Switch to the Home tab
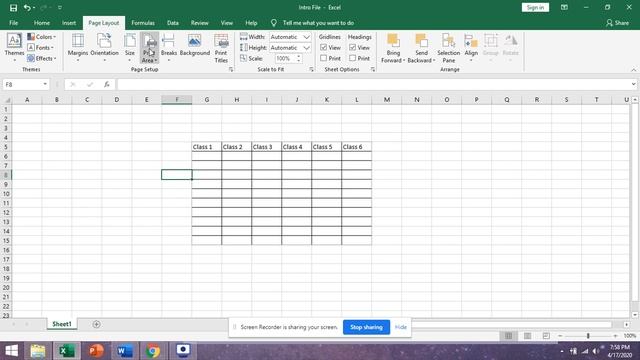 (42, 23)
